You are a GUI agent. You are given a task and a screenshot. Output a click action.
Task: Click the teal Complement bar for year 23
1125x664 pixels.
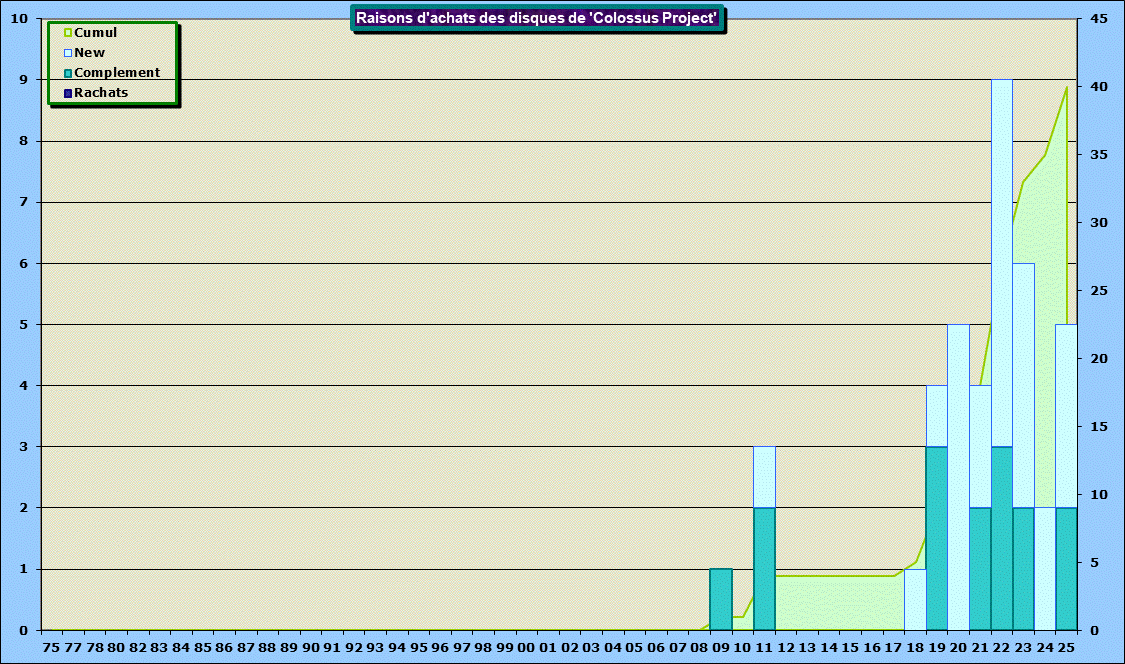[x=1023, y=568]
